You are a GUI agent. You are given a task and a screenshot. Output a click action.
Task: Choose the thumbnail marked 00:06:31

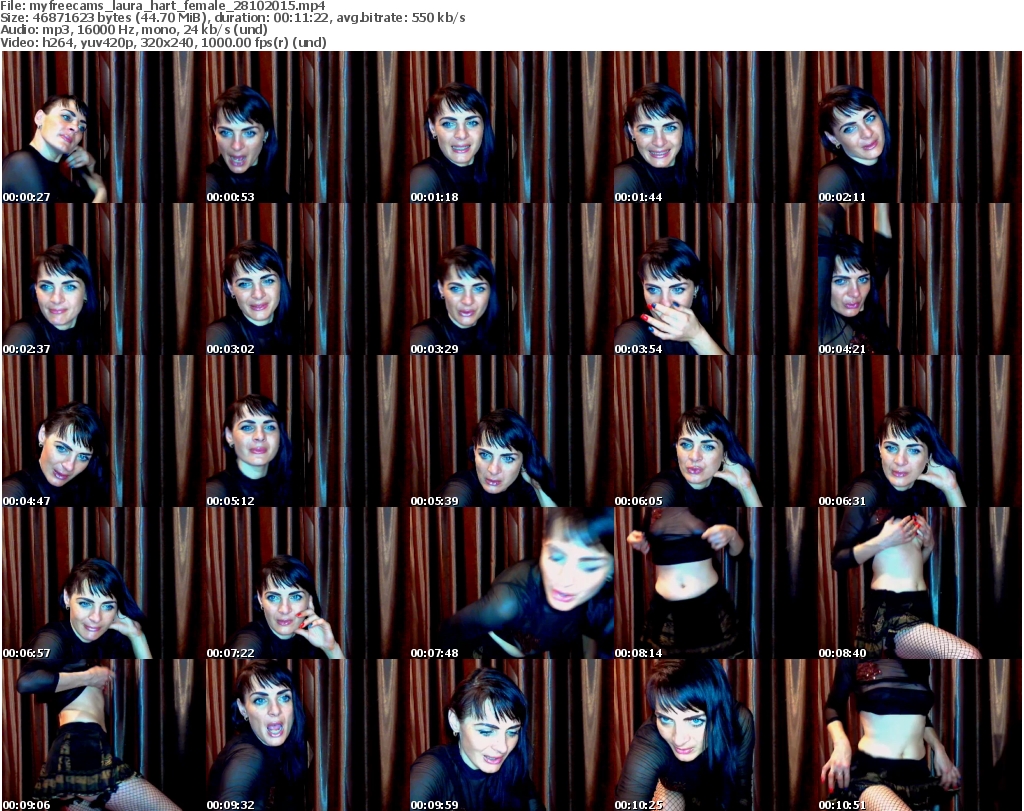920,432
